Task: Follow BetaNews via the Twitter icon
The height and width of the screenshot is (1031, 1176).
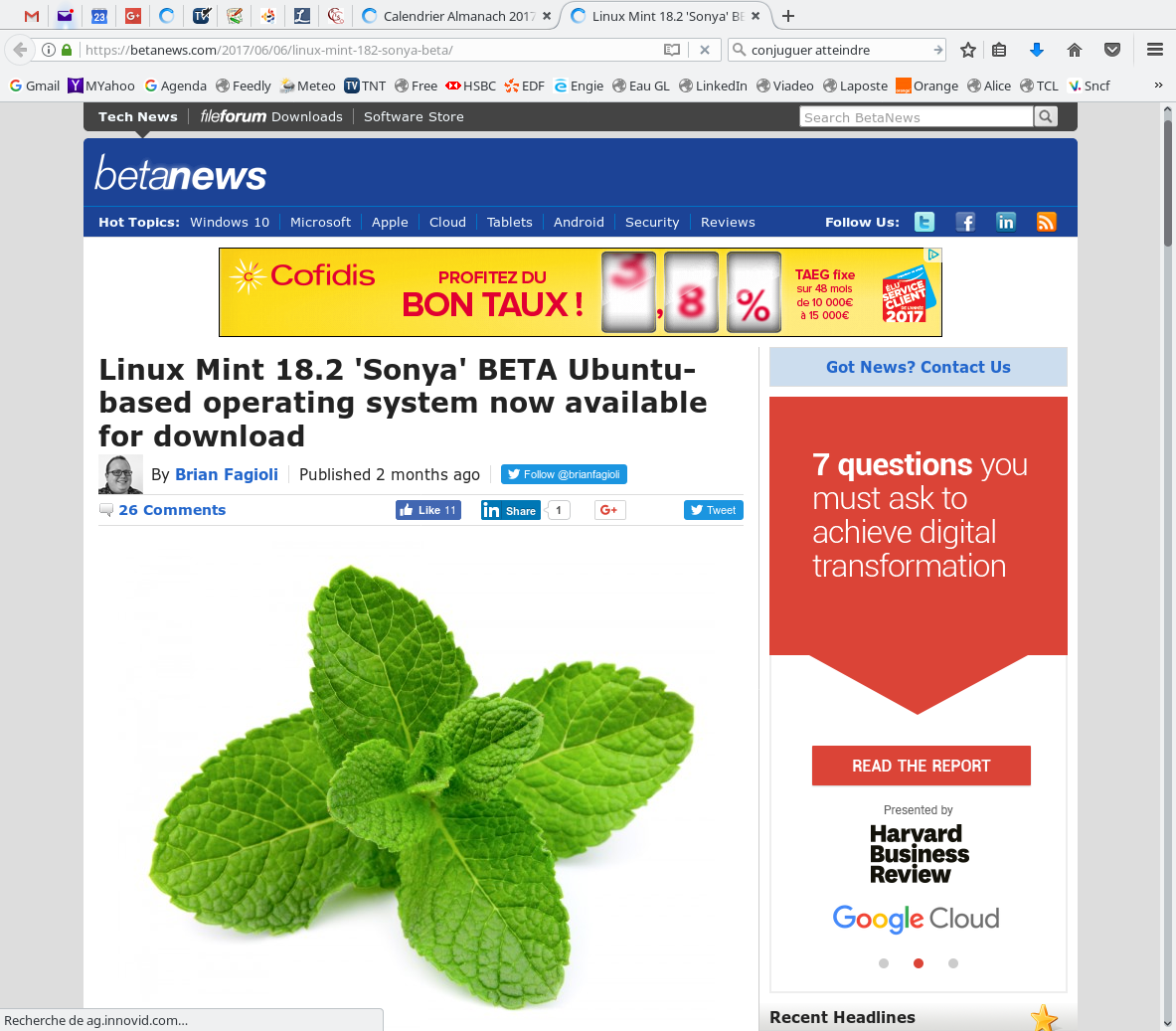Action: pos(924,222)
